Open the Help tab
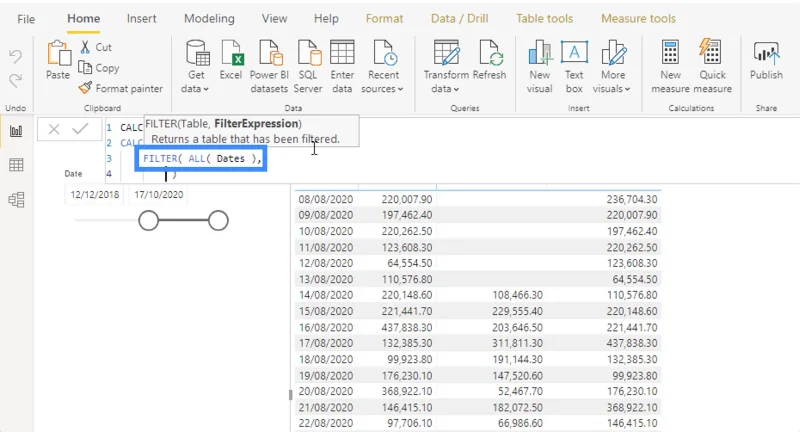Image resolution: width=800 pixels, height=432 pixels. click(326, 19)
